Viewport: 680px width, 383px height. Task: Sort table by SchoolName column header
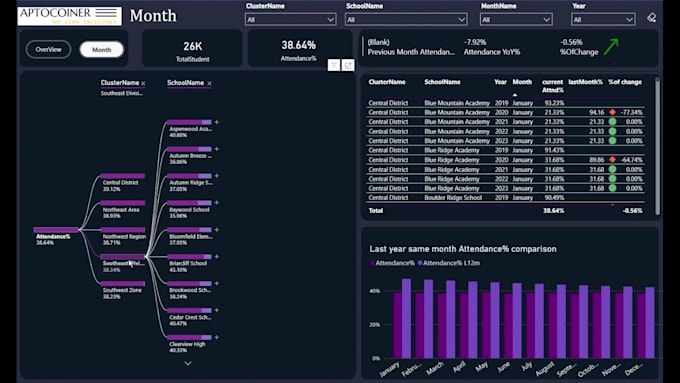tap(442, 82)
